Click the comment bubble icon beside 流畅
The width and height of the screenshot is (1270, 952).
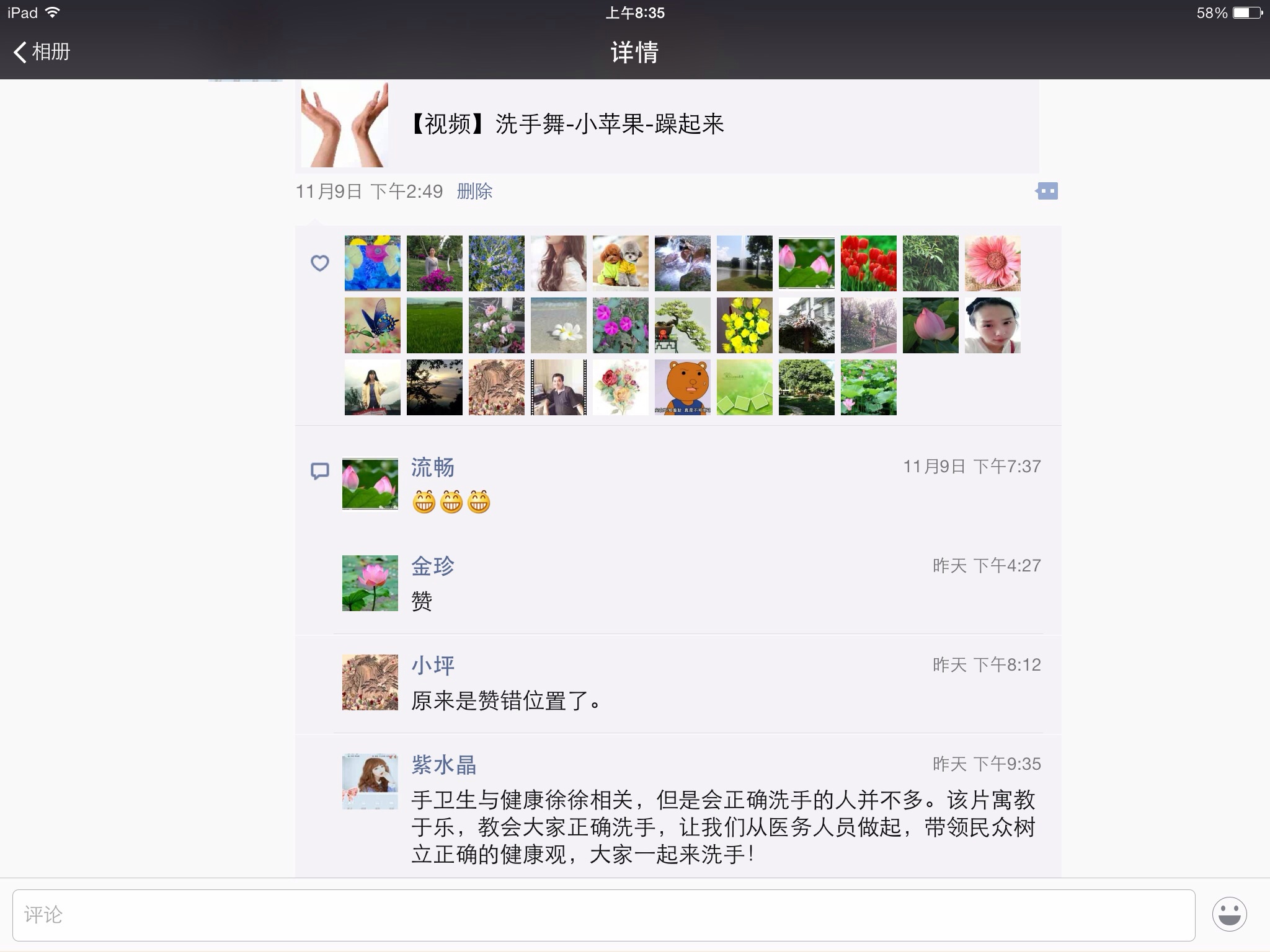320,472
